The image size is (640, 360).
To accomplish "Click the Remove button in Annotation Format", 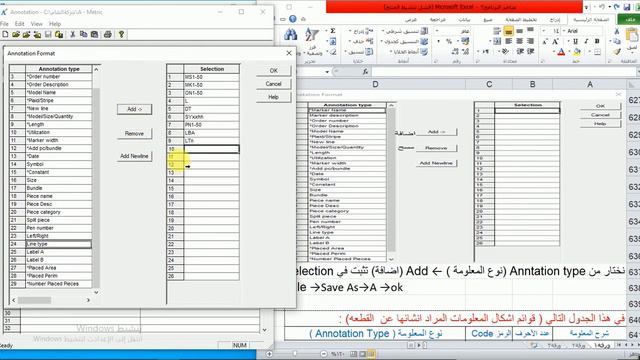I will tap(134, 133).
